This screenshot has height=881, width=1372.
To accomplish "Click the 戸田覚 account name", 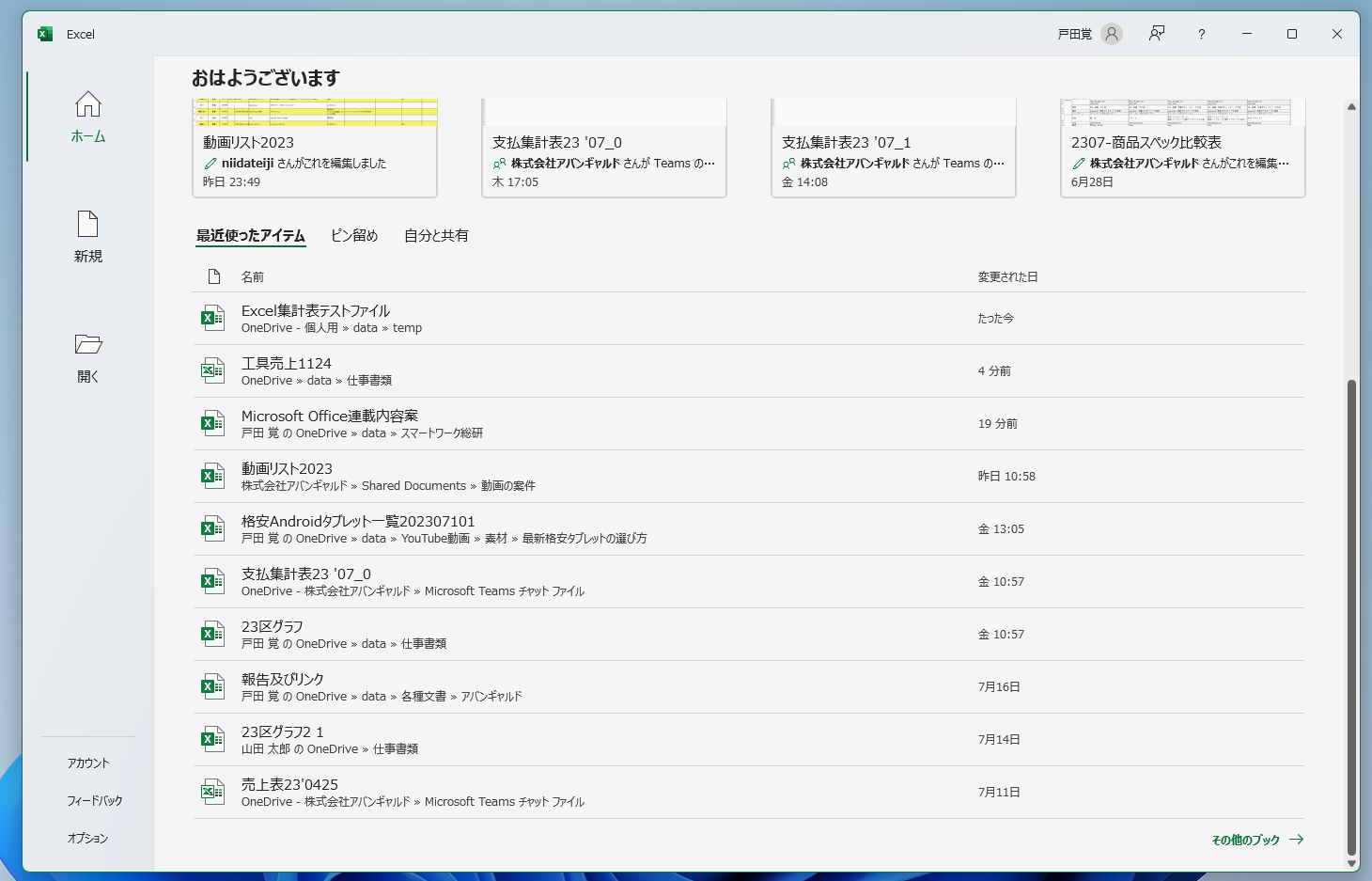I will (1075, 34).
